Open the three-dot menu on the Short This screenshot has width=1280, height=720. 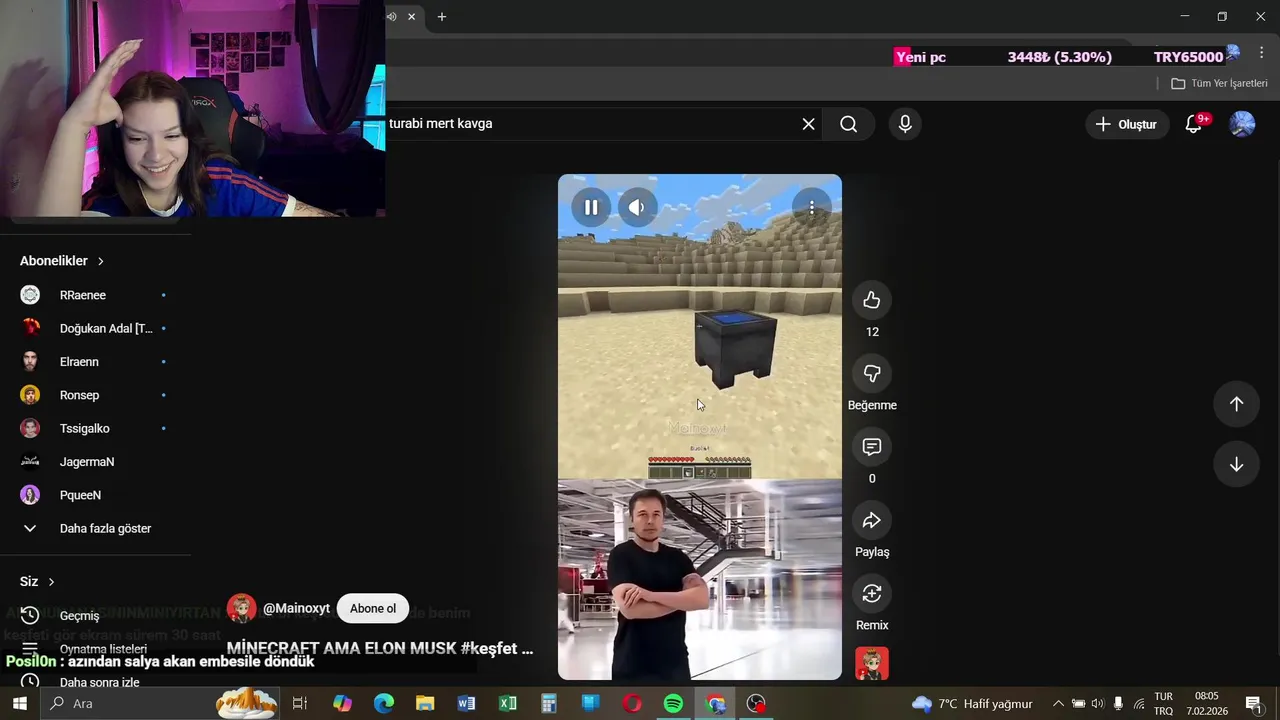tap(812, 207)
